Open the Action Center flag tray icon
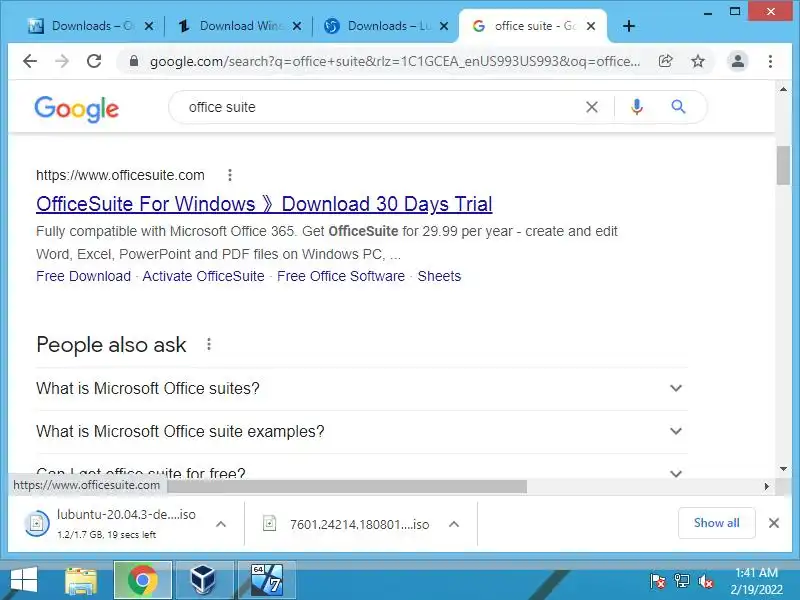 coord(657,581)
